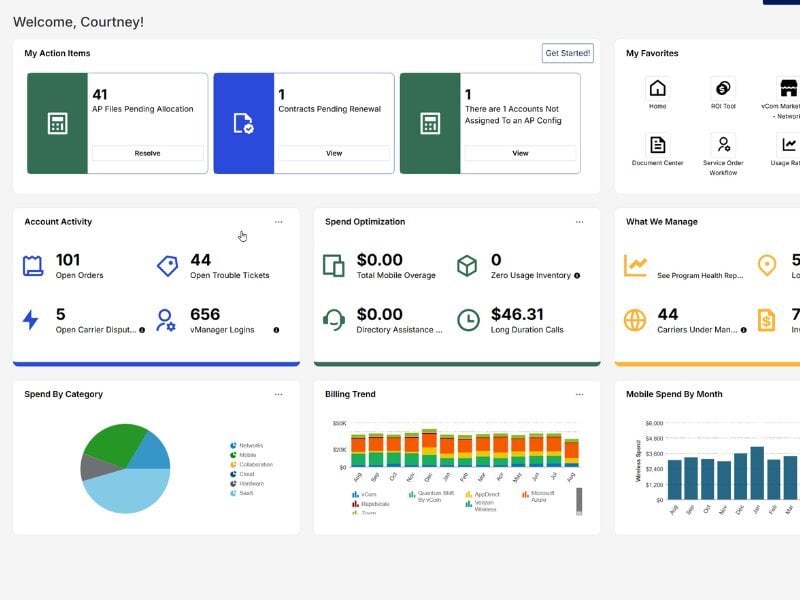Screen dimensions: 800x600
Task: Click the Billing Trend legend scrollbar
Action: tap(578, 500)
